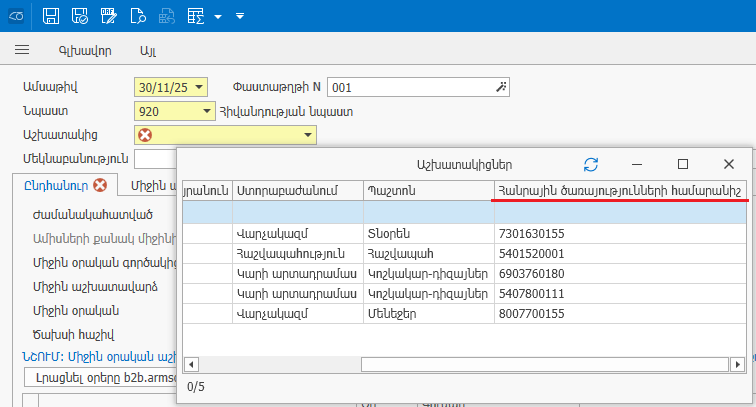
Task: Select the row with number 5407800111
Action: [x=464, y=294]
